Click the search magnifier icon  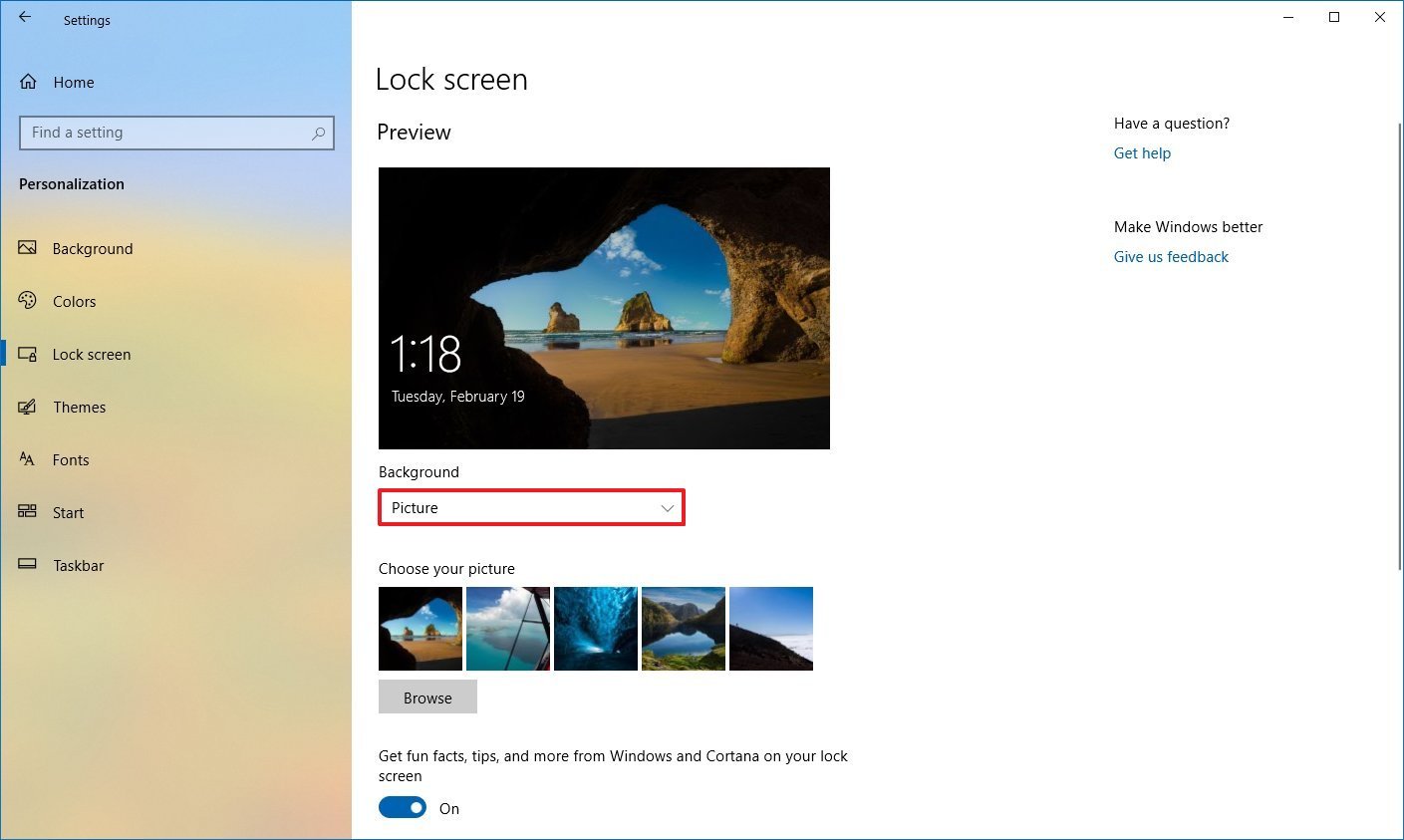318,133
